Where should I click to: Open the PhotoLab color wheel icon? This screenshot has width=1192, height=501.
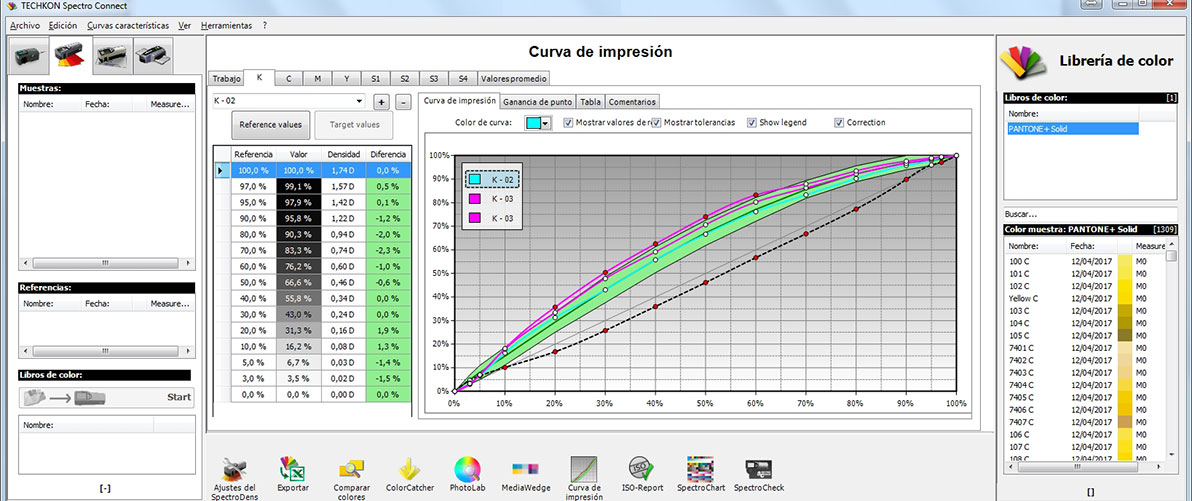pyautogui.click(x=467, y=468)
